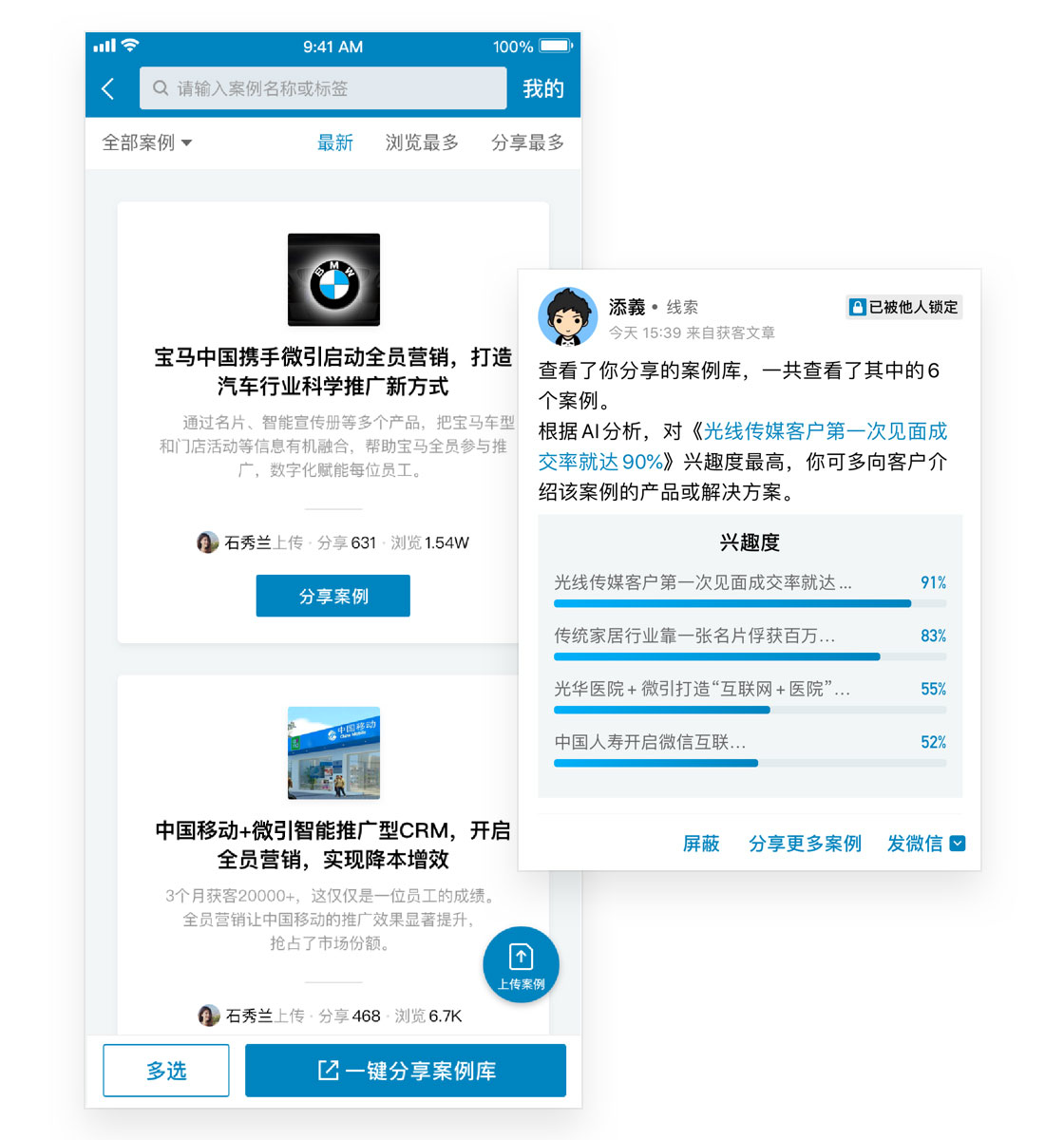Click the battery icon in status bar
Screen dimensions: 1064x1140
coord(556,46)
